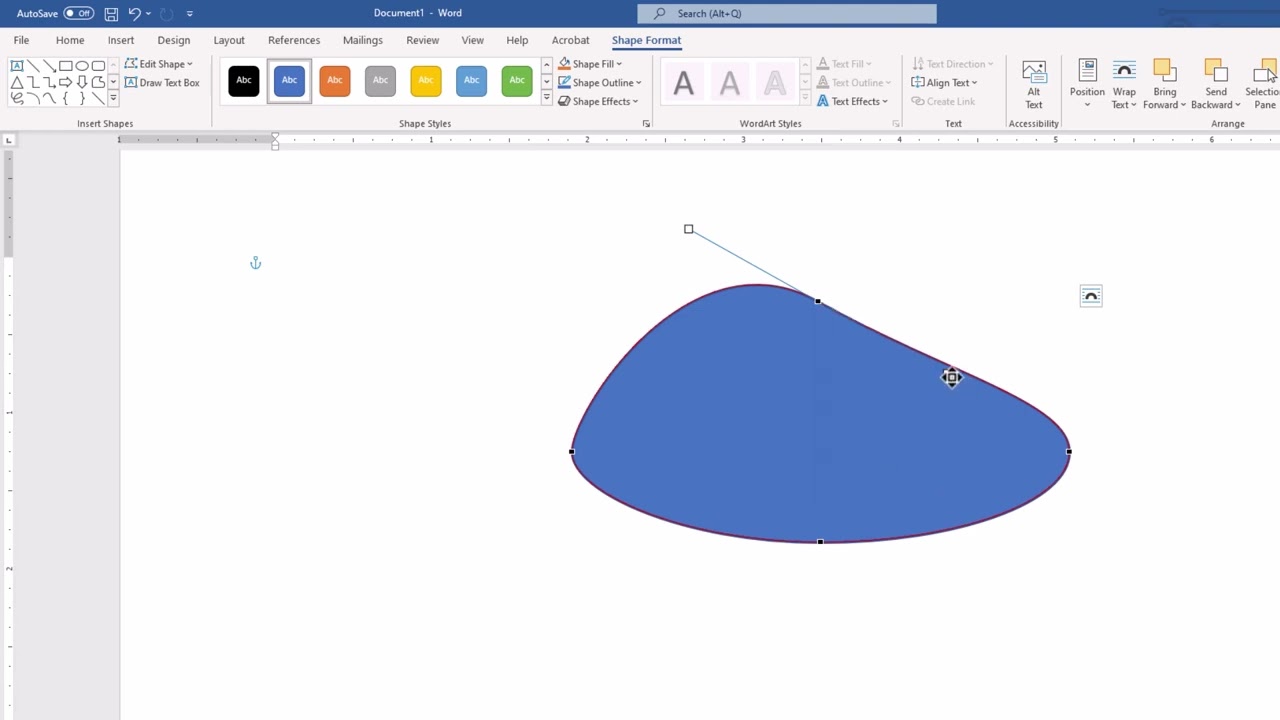Click the Bring Forward icon
This screenshot has height=720, width=1280.
(1164, 70)
